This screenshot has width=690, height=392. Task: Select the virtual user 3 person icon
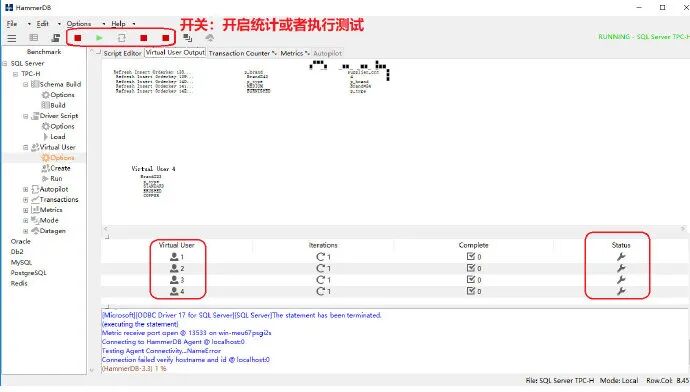click(174, 279)
